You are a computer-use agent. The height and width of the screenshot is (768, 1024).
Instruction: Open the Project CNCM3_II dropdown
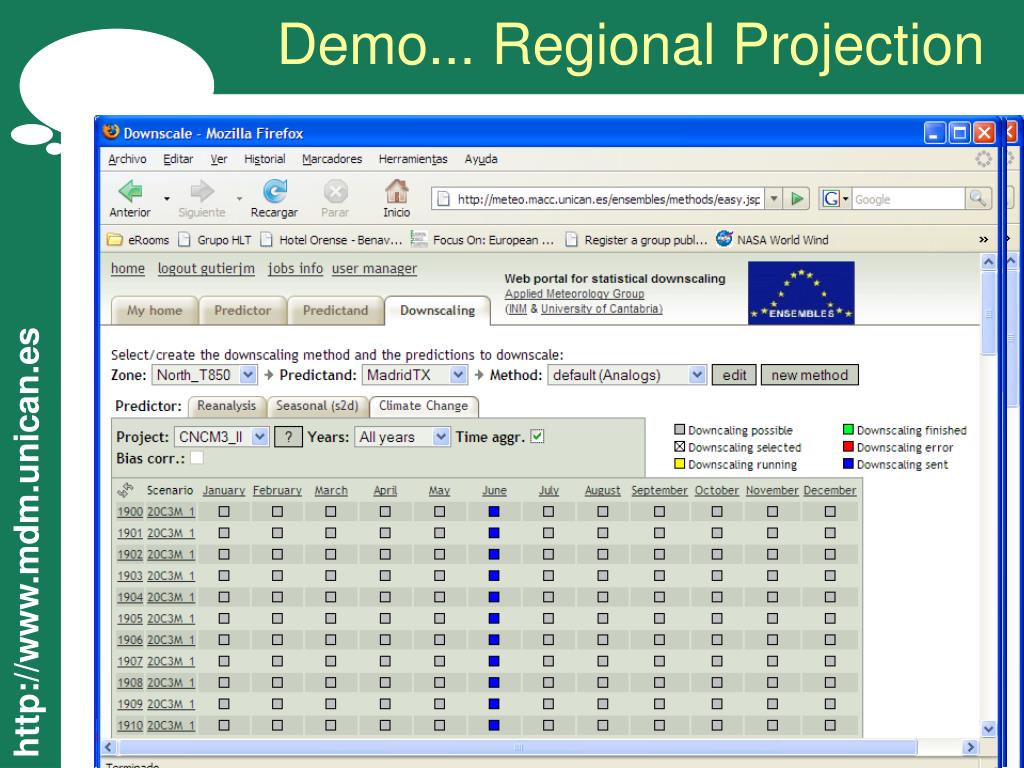point(221,437)
